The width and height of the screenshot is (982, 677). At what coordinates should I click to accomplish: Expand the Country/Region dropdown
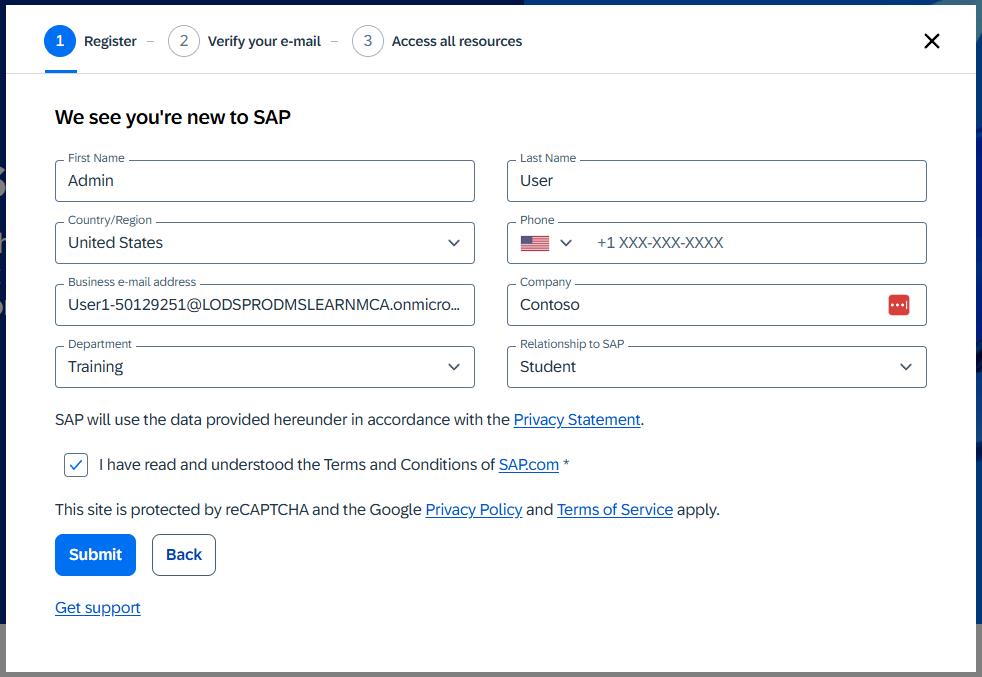click(x=453, y=243)
